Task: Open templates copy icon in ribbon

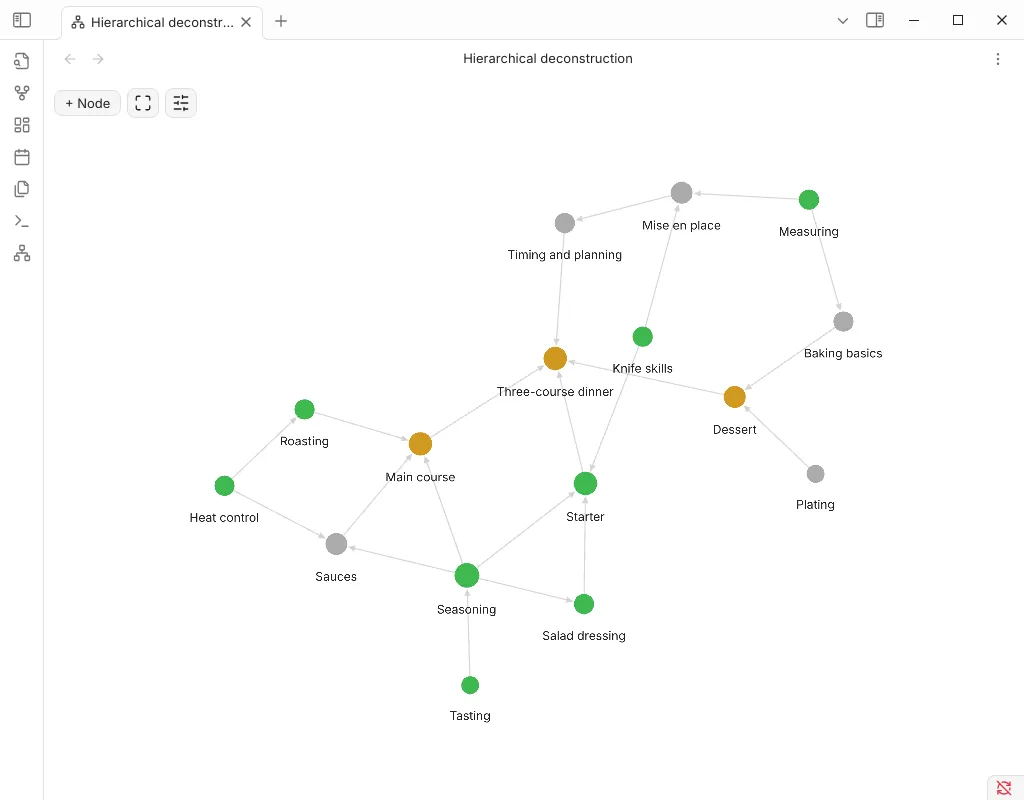Action: (22, 189)
